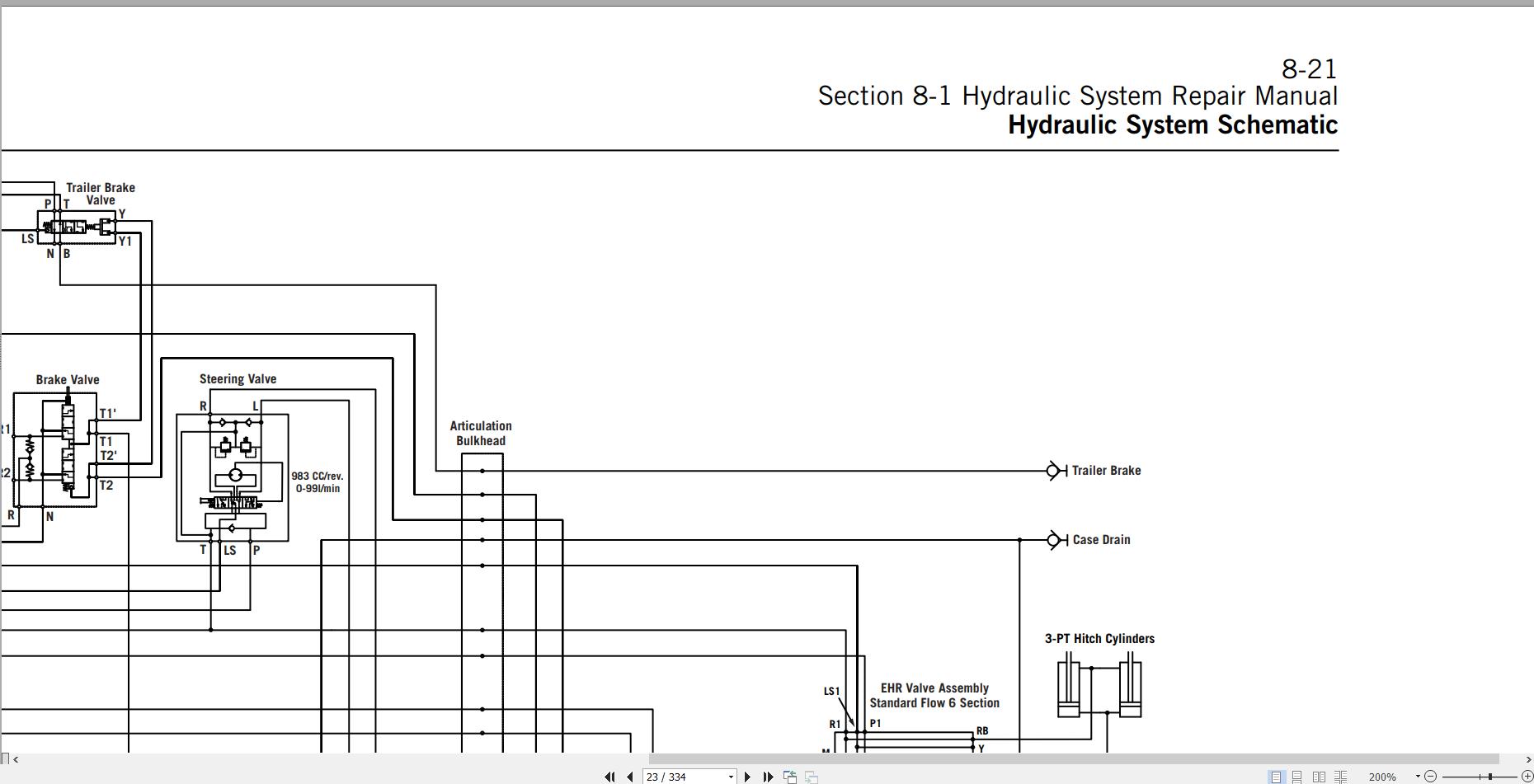The width and height of the screenshot is (1534, 784).
Task: Enable single page view layout
Action: click(x=1276, y=777)
